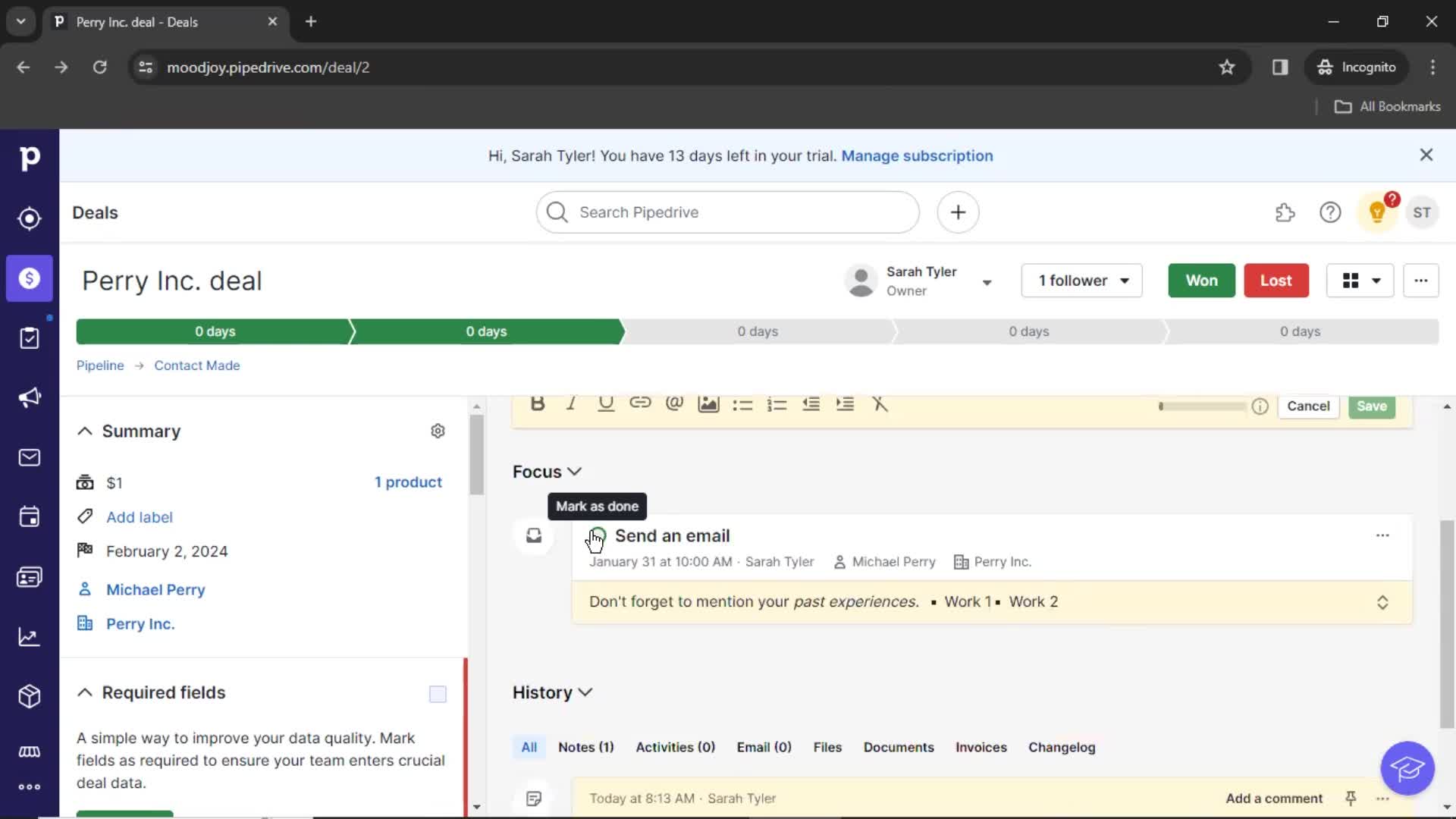Screen dimensions: 1456x819
Task: Apply italic formatting in note editor
Action: click(x=571, y=404)
